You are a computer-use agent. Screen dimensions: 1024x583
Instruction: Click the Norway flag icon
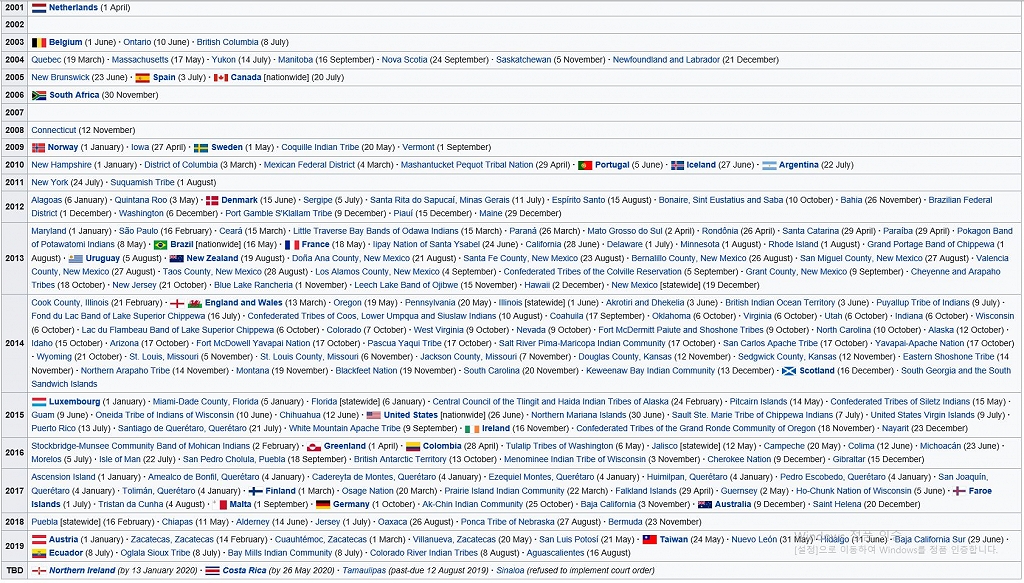(39, 148)
